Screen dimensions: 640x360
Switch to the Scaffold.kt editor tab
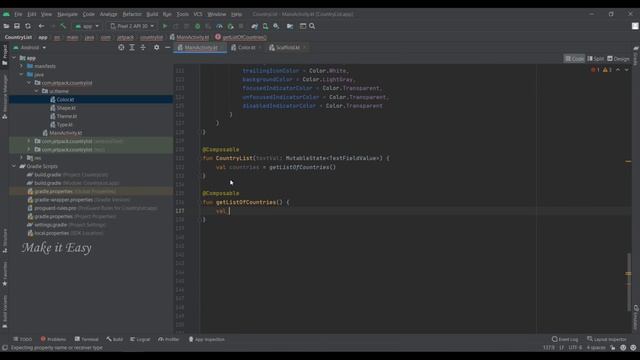(287, 48)
